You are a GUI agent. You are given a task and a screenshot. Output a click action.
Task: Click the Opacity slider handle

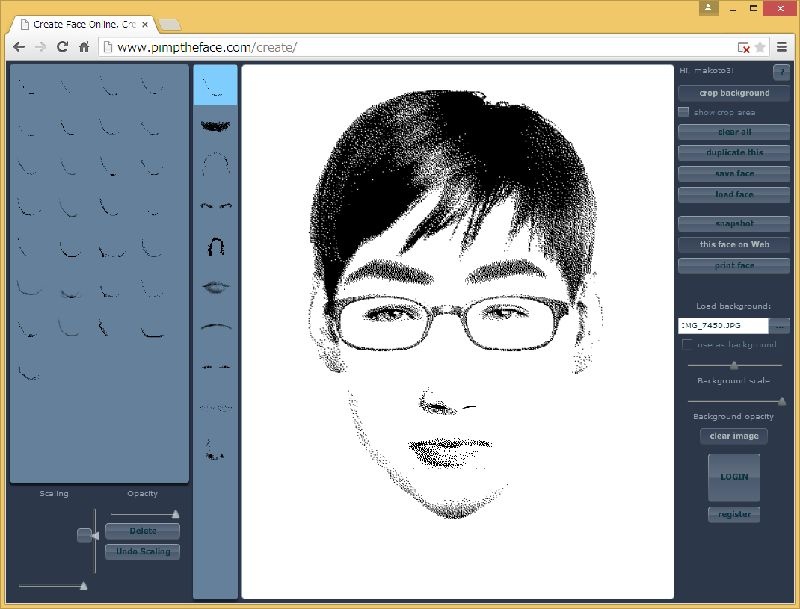(176, 514)
